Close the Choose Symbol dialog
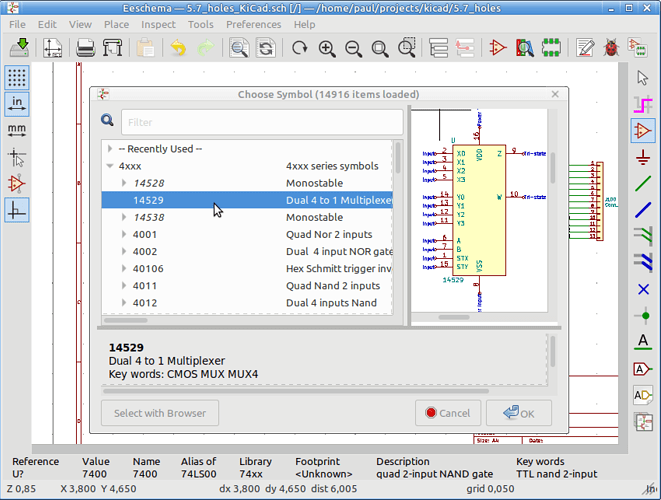 pyautogui.click(x=555, y=94)
